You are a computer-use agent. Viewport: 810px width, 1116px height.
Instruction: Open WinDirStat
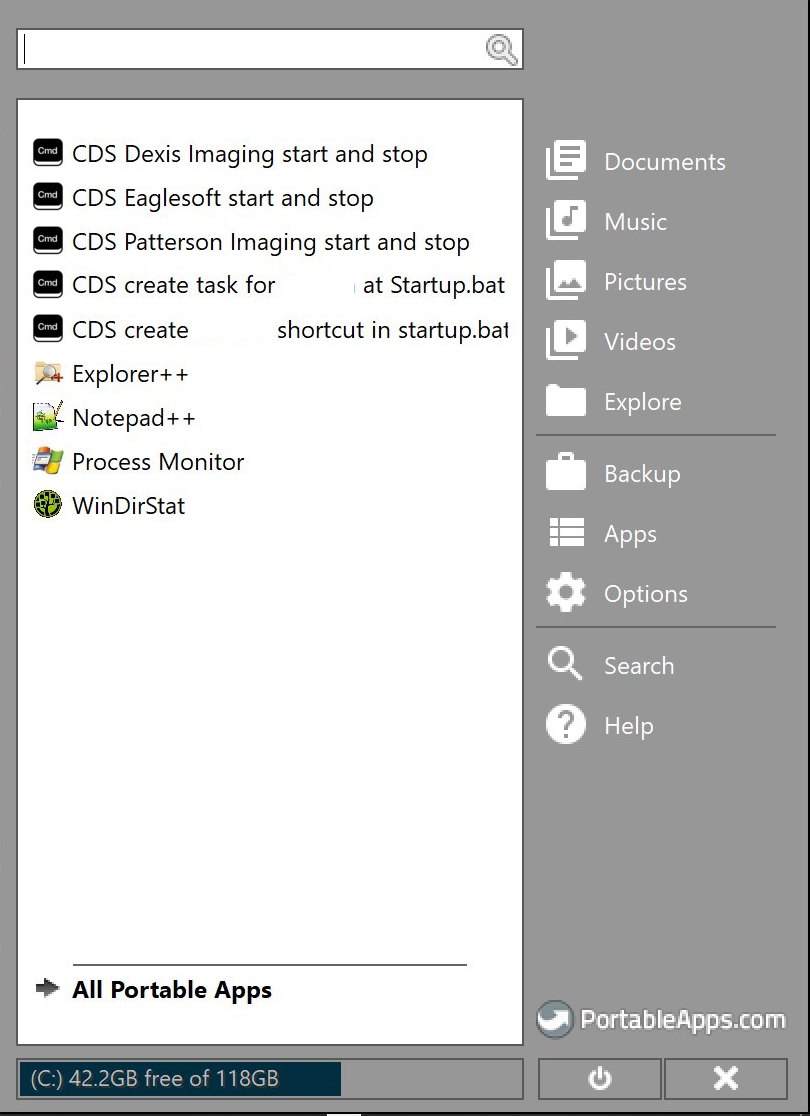128,505
